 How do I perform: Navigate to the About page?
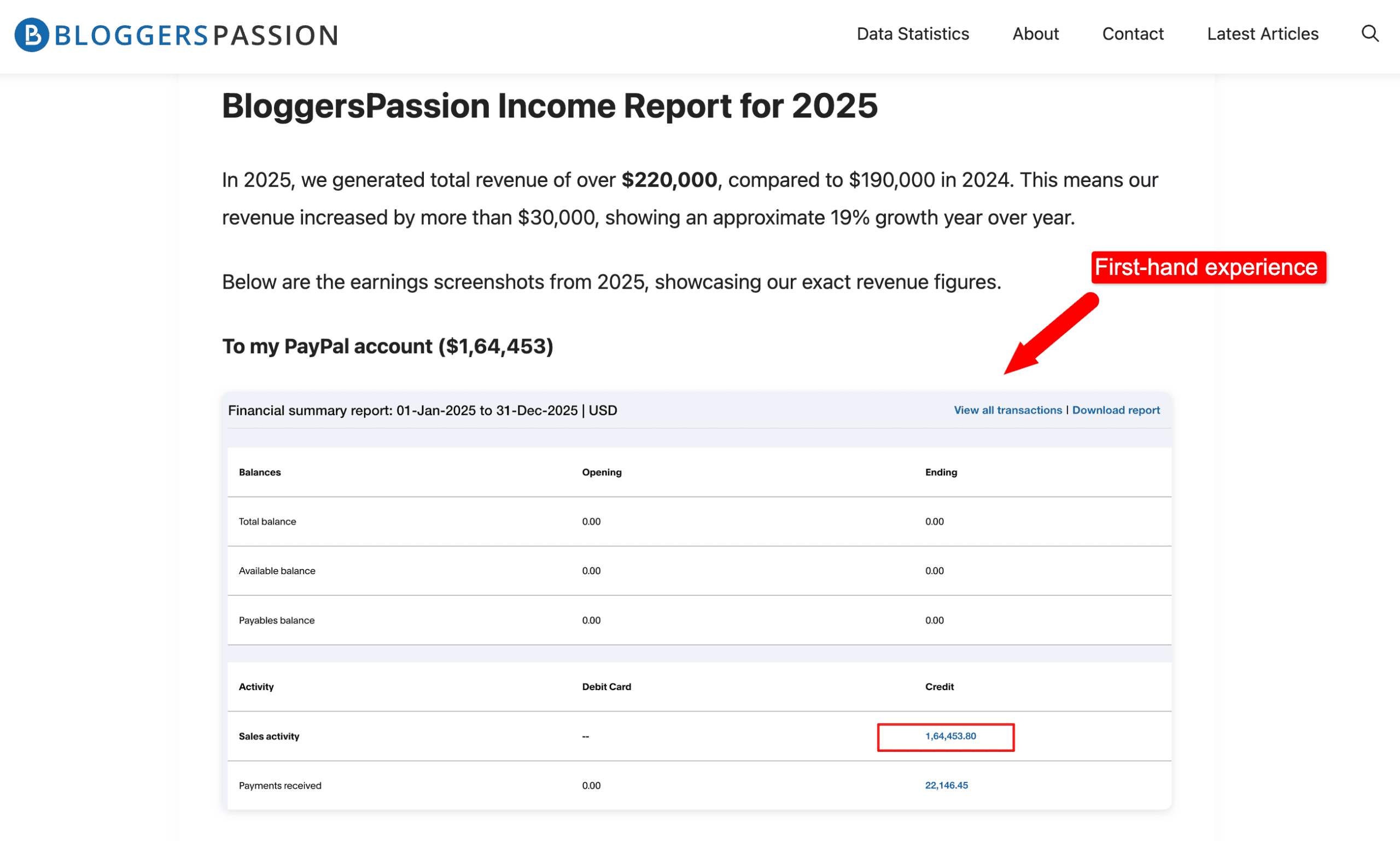[1036, 34]
